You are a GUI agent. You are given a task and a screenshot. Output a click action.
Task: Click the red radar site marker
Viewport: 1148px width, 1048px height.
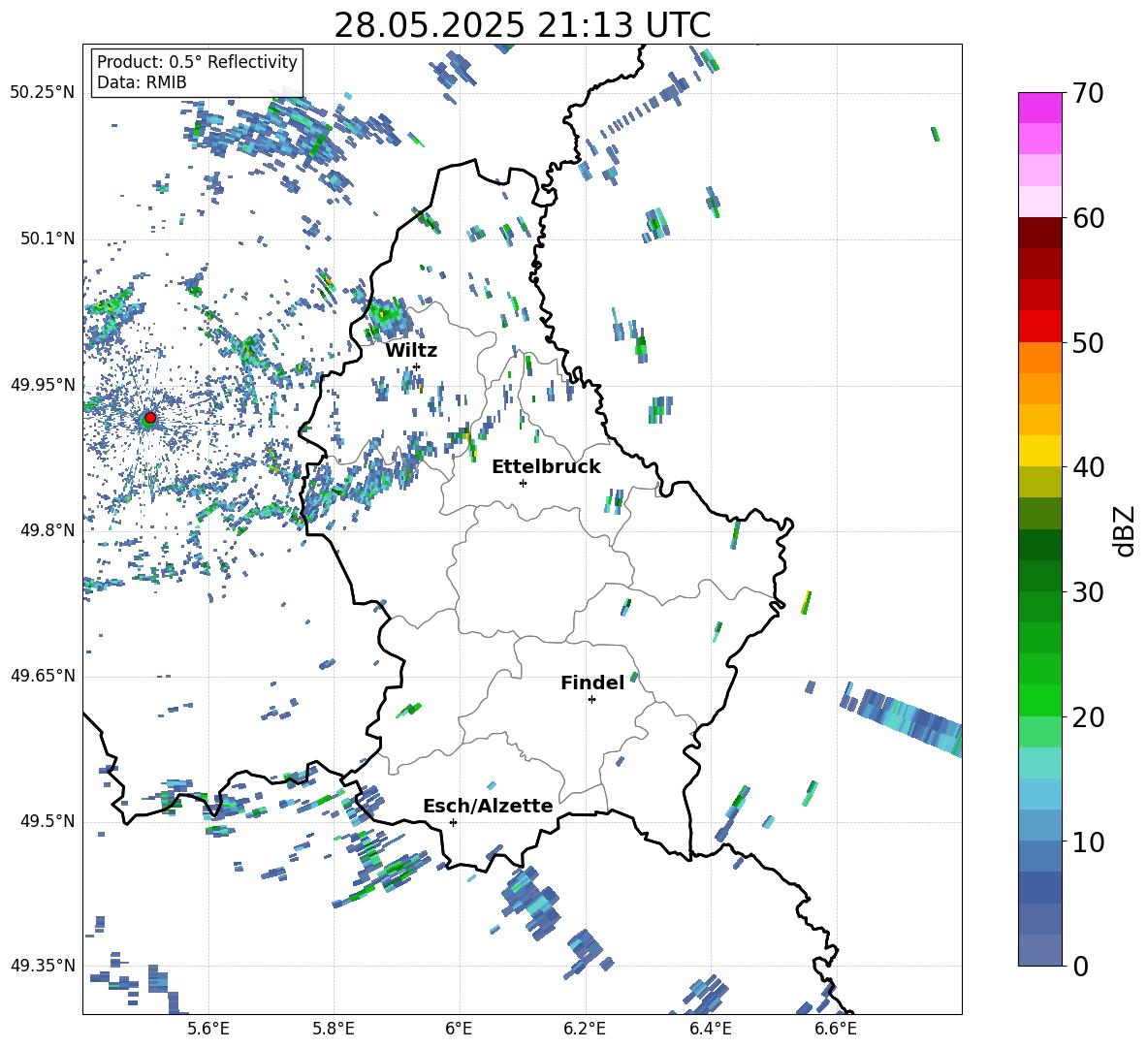tap(150, 418)
